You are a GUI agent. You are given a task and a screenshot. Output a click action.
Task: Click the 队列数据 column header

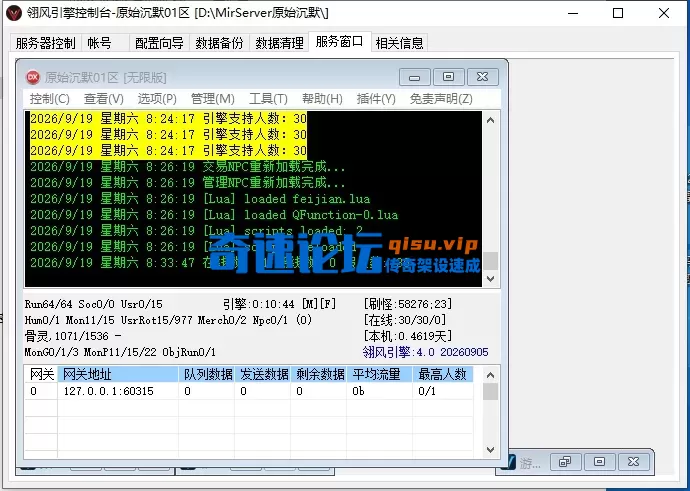point(206,374)
